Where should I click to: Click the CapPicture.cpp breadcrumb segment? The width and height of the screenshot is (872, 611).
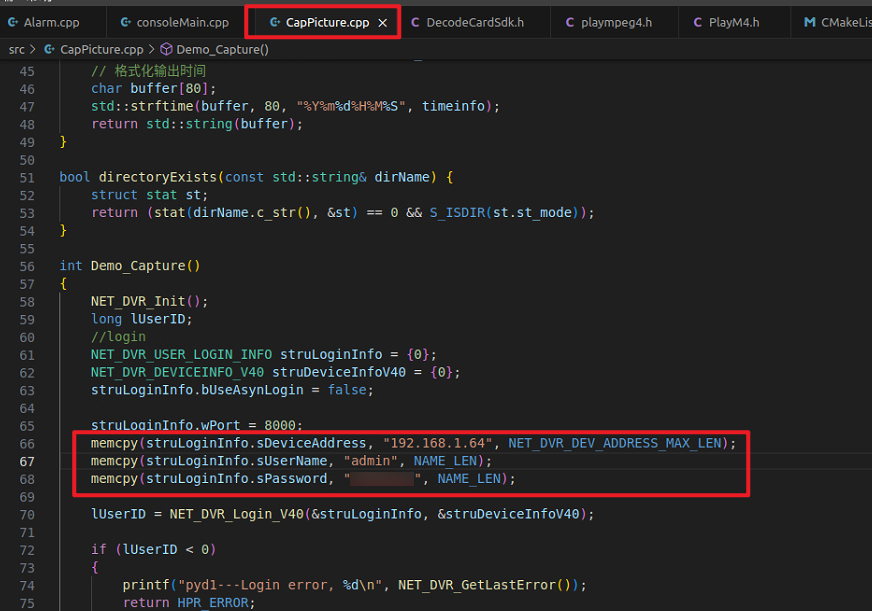(102, 49)
